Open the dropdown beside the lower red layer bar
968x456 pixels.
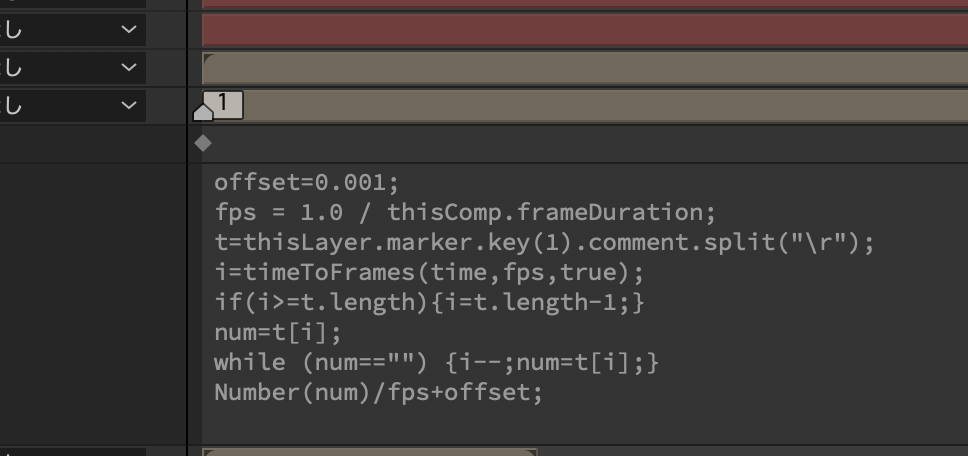(x=128, y=29)
